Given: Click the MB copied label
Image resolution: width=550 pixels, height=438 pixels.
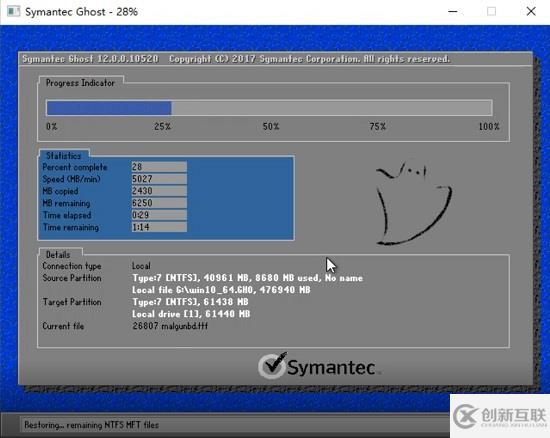Looking at the screenshot, I should coord(60,191).
